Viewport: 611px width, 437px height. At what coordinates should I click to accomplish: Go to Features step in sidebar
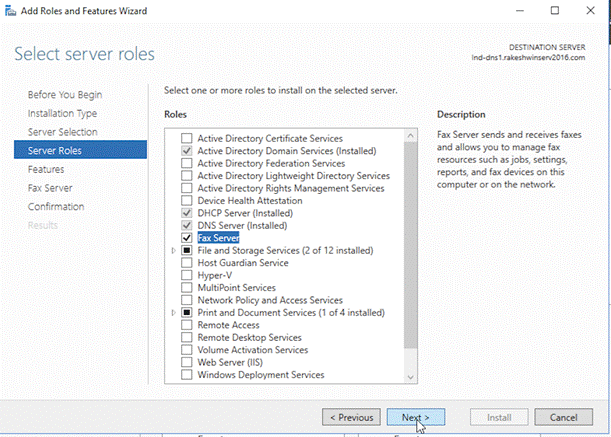tap(46, 169)
